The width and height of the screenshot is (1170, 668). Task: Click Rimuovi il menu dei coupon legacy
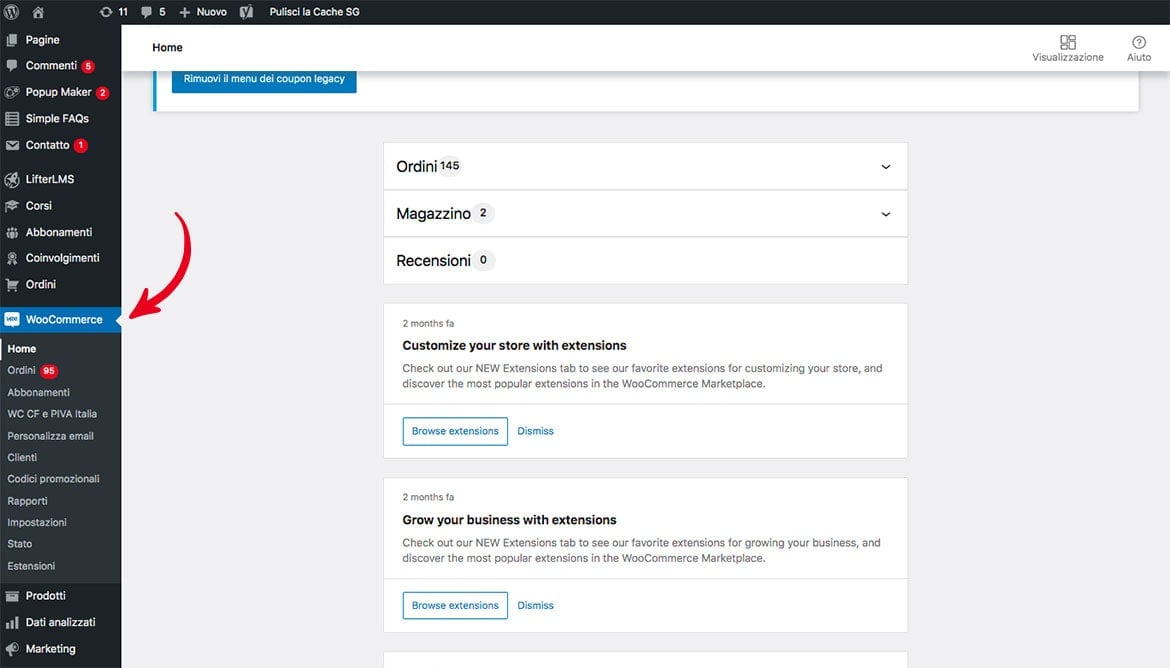tap(264, 79)
